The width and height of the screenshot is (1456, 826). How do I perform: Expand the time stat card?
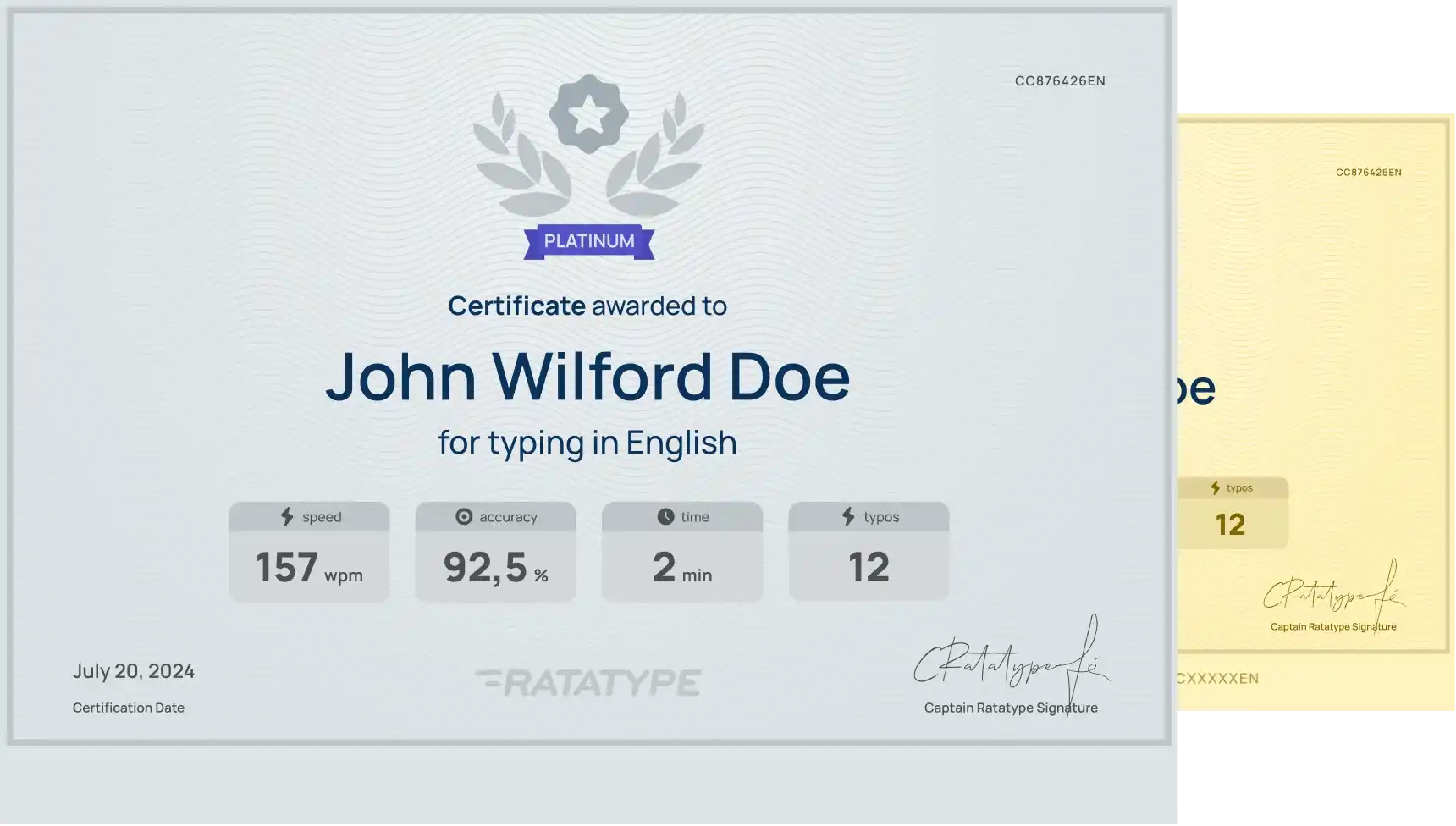pyautogui.click(x=682, y=550)
